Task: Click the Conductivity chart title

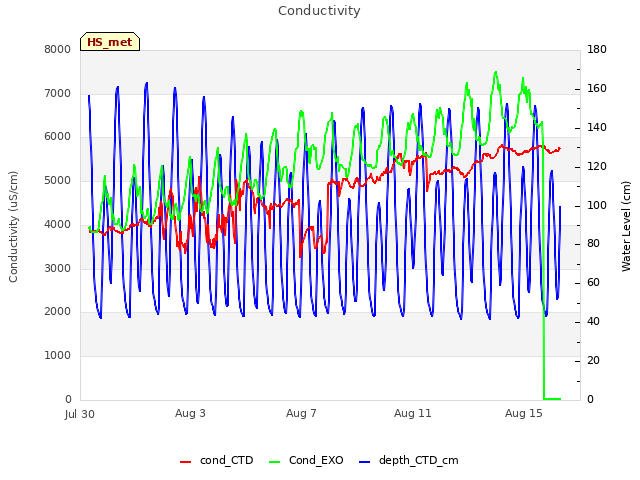Action: tap(319, 10)
